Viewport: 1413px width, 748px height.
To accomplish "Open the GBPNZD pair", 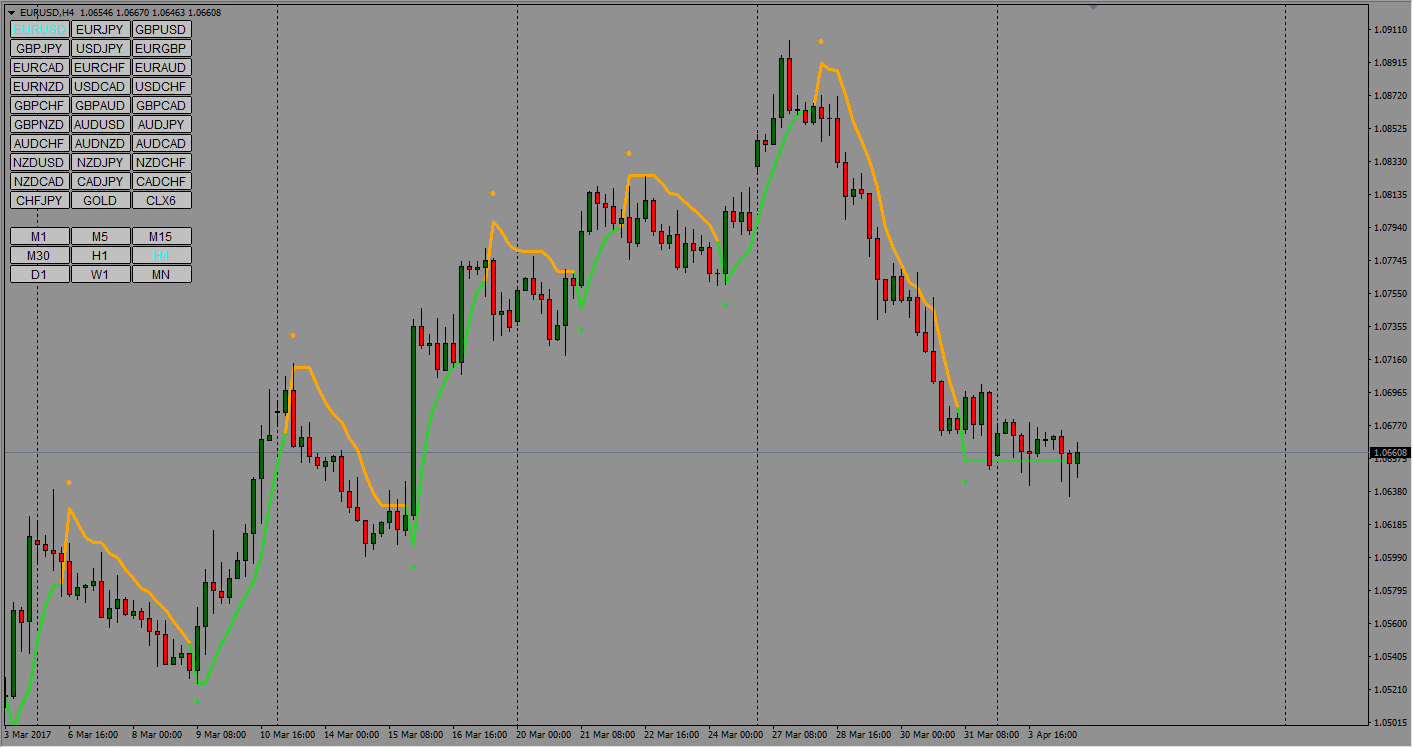I will (x=40, y=124).
